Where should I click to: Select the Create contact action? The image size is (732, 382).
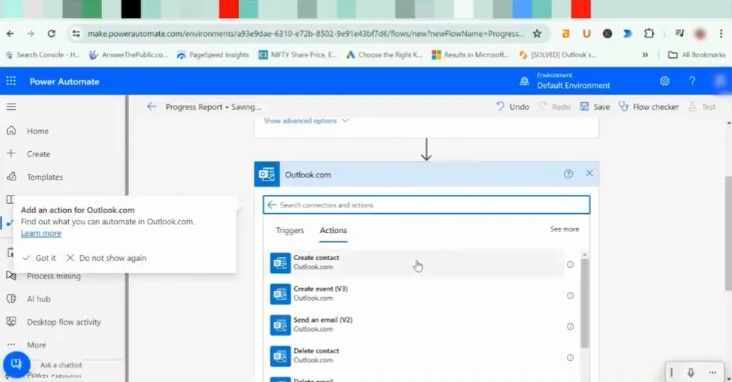pos(415,262)
